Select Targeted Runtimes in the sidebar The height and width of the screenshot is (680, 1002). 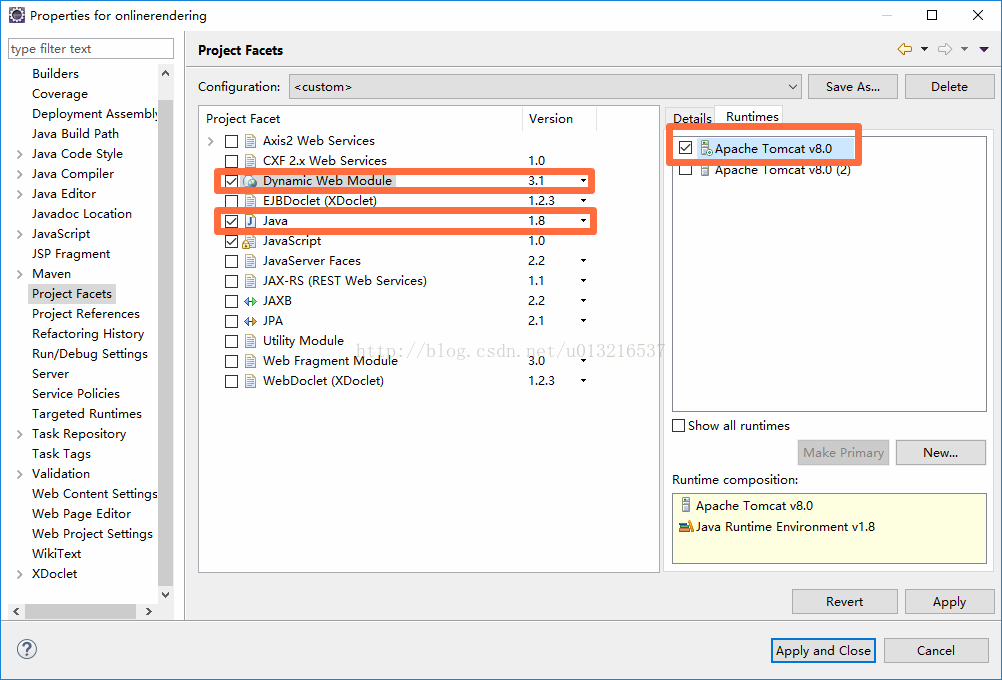click(x=87, y=414)
